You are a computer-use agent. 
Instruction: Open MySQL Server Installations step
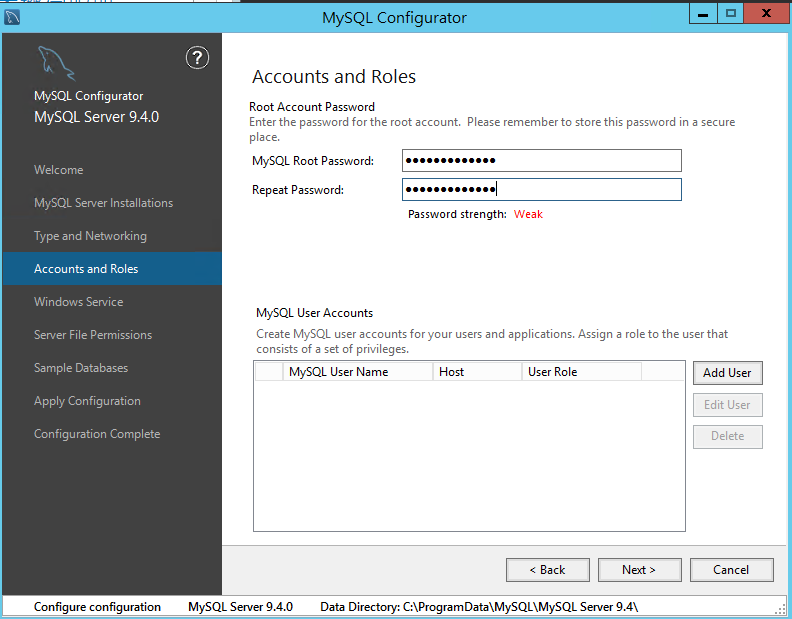(104, 203)
